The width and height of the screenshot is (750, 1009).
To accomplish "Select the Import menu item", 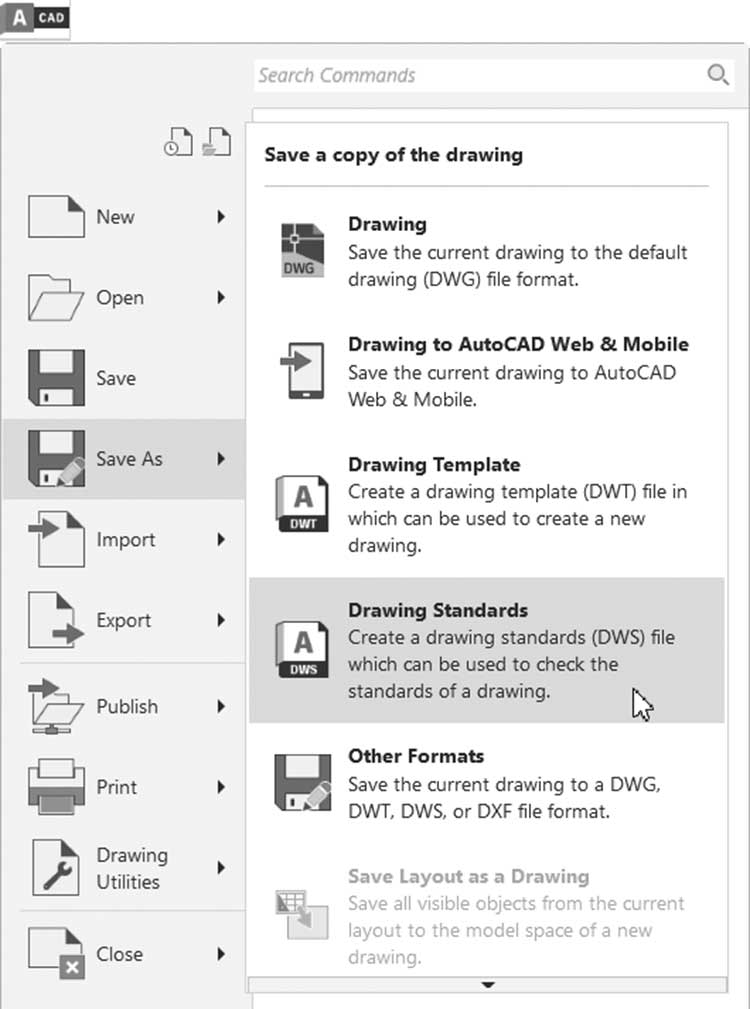I will 125,539.
